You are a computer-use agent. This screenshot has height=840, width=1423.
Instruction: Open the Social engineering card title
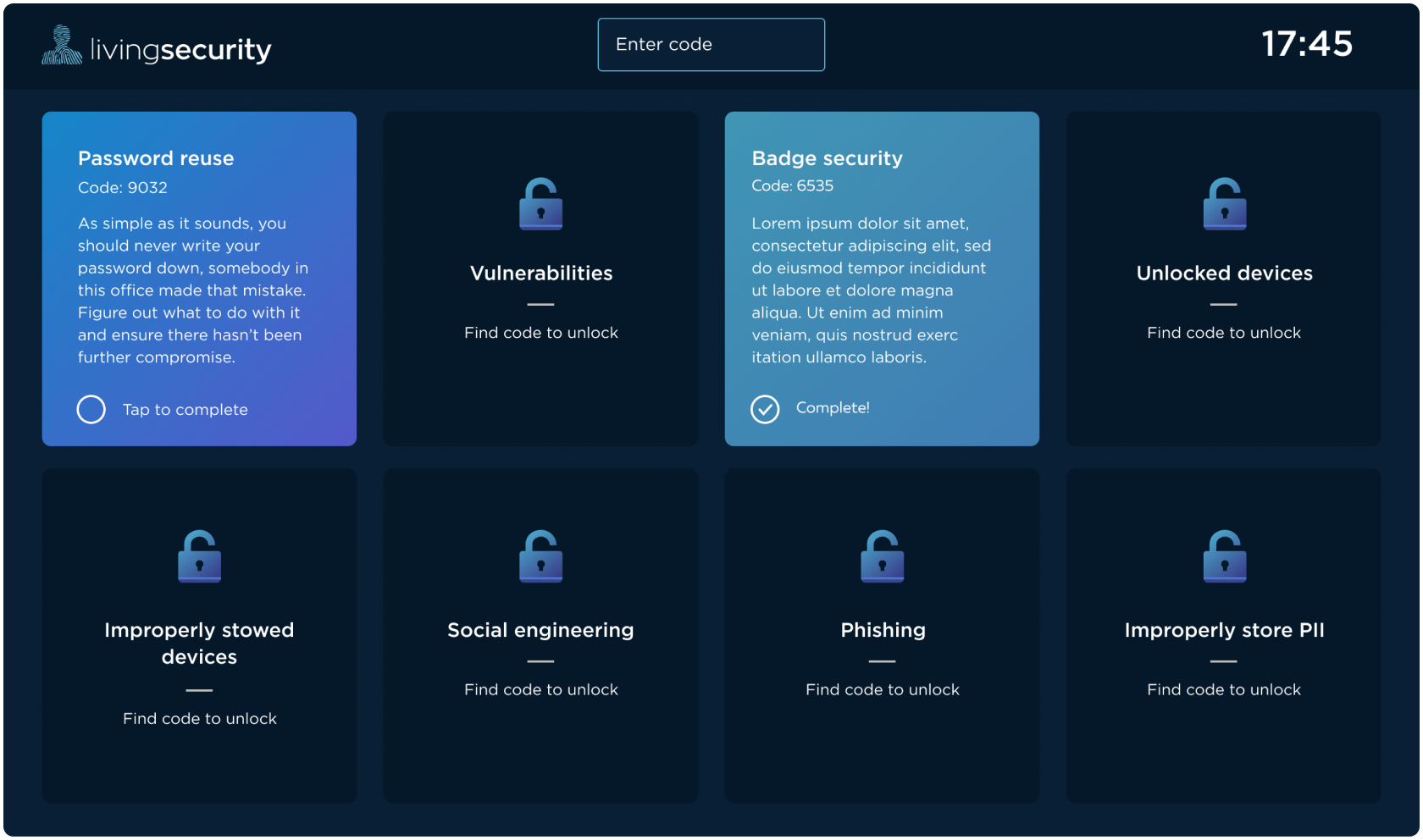(540, 631)
